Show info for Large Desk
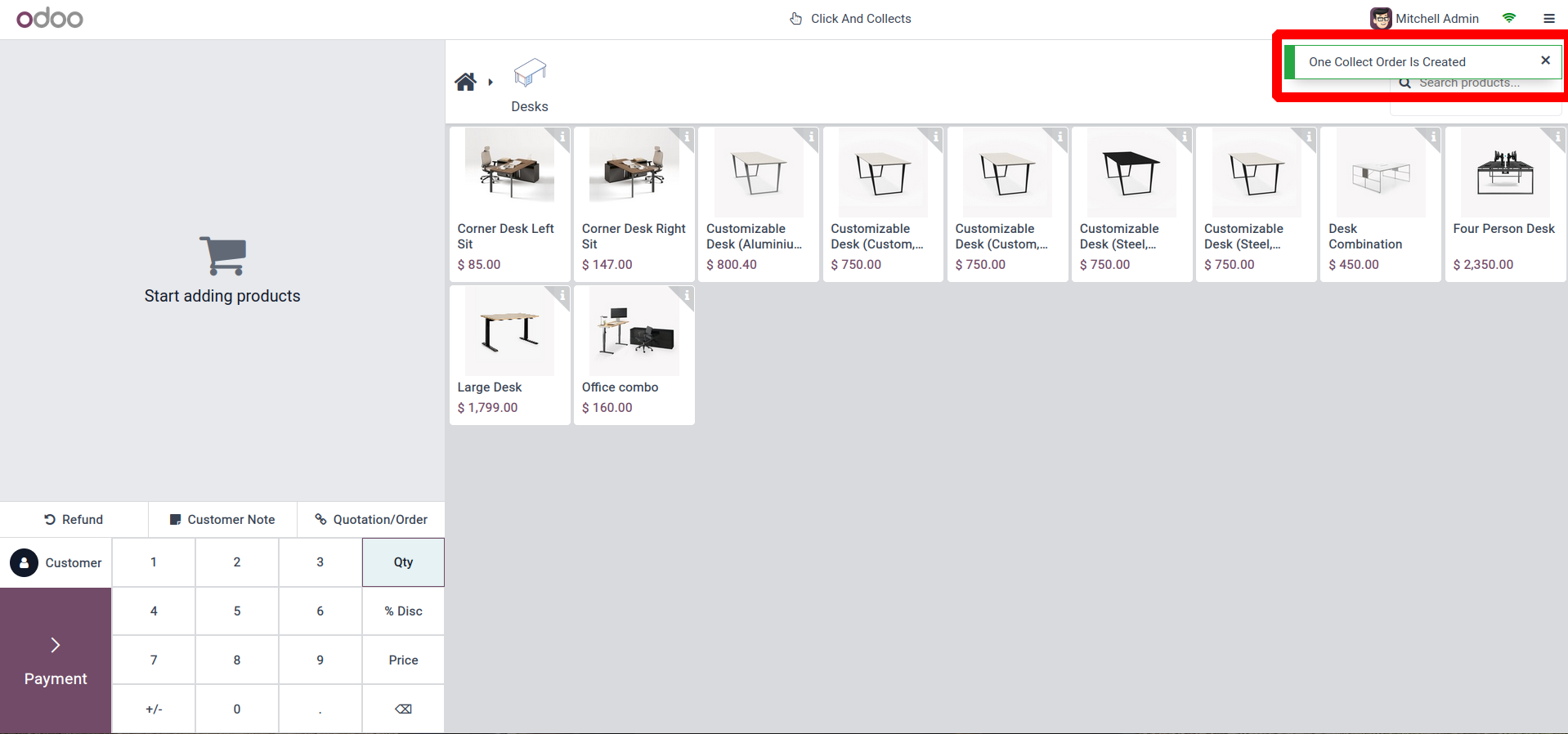Screen dimensions: 1568x734 point(562,295)
